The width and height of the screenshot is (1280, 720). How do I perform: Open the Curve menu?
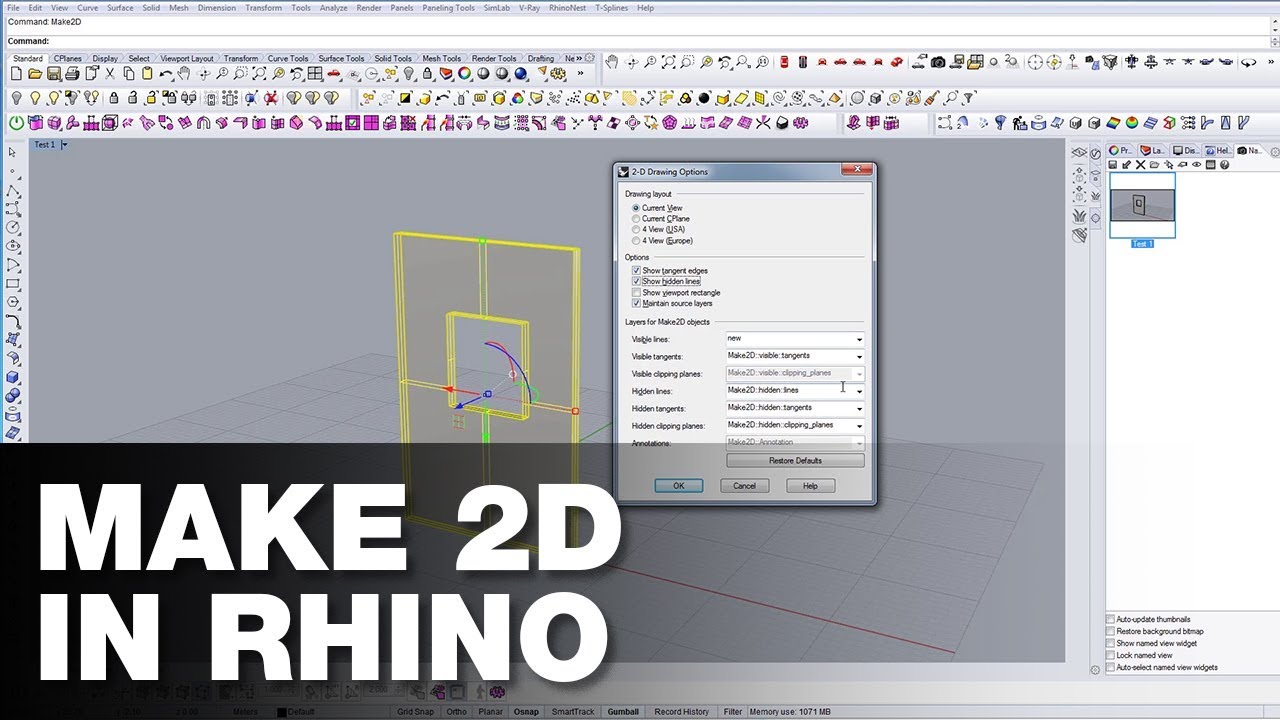(87, 7)
